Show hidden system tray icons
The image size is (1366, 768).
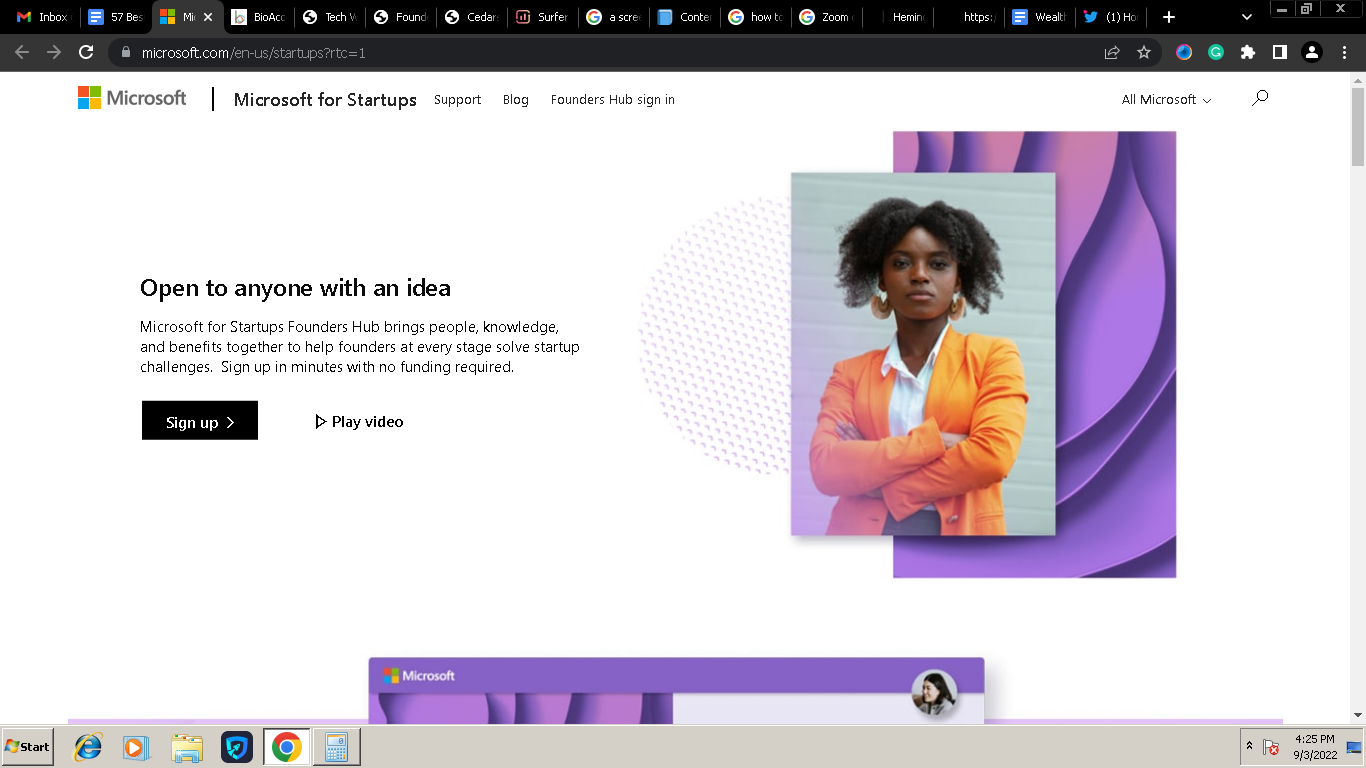point(1249,746)
